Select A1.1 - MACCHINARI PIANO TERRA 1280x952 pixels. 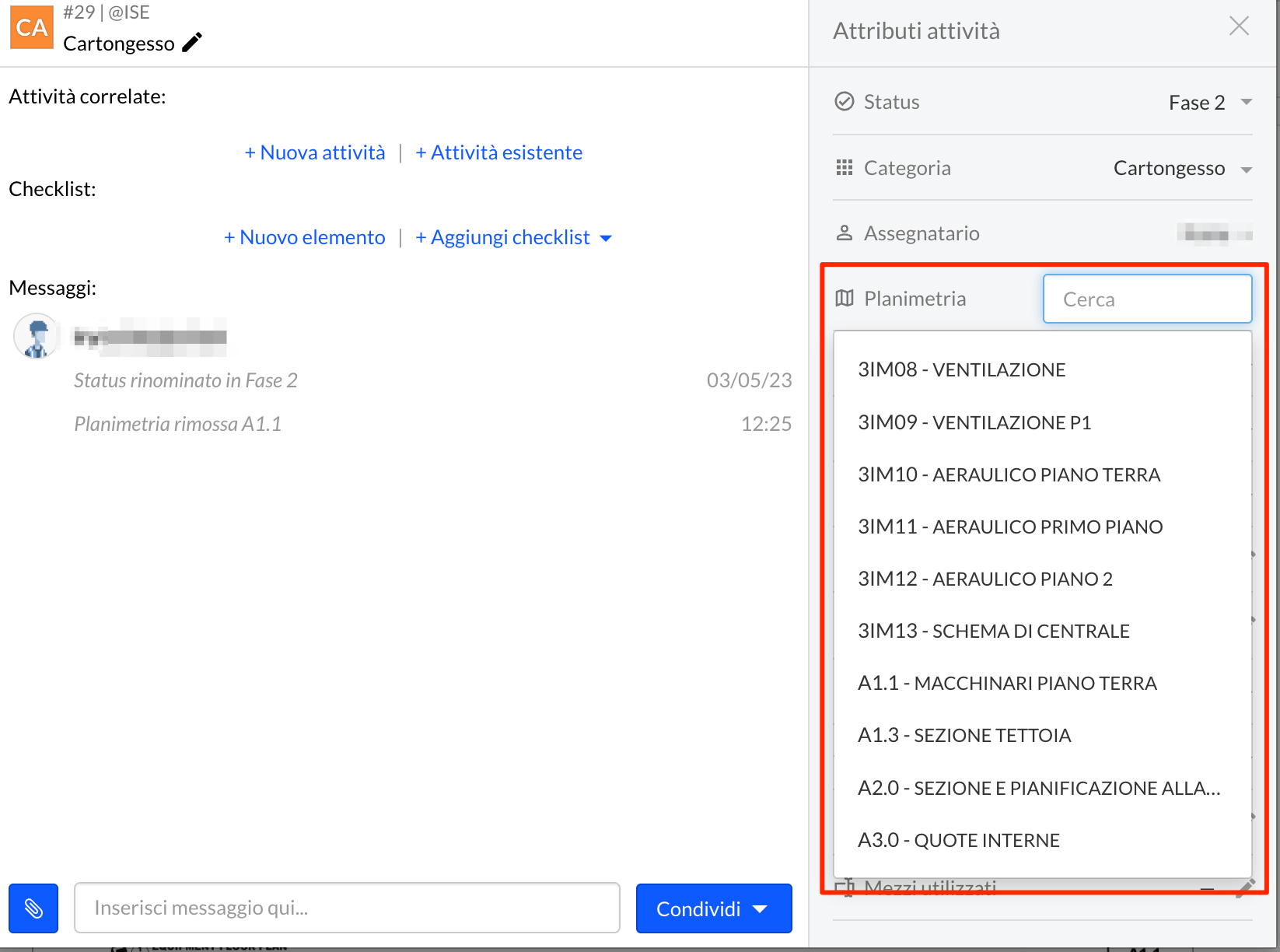pos(1042,683)
